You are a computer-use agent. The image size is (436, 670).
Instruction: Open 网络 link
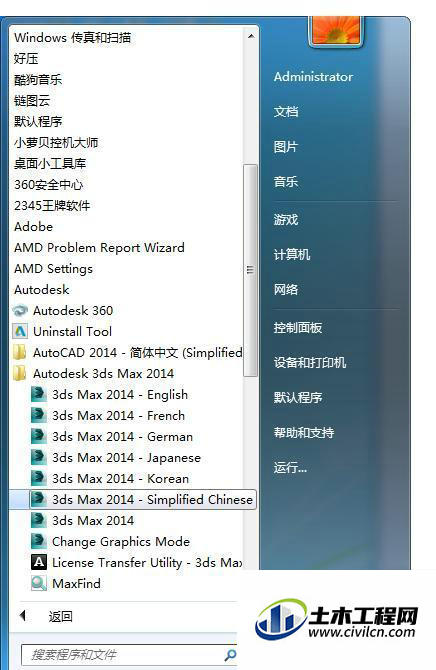point(286,289)
